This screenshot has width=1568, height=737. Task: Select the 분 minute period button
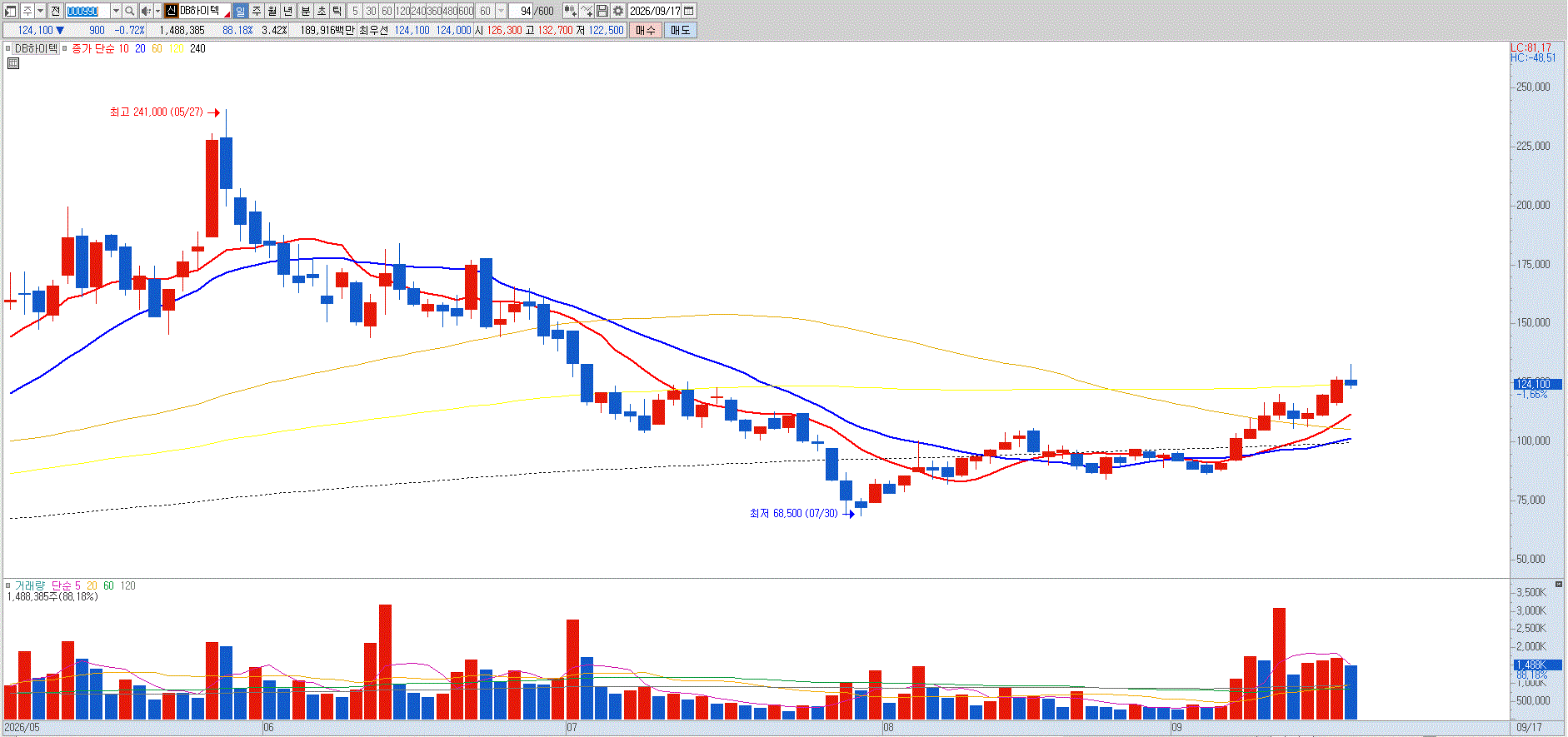click(x=305, y=11)
